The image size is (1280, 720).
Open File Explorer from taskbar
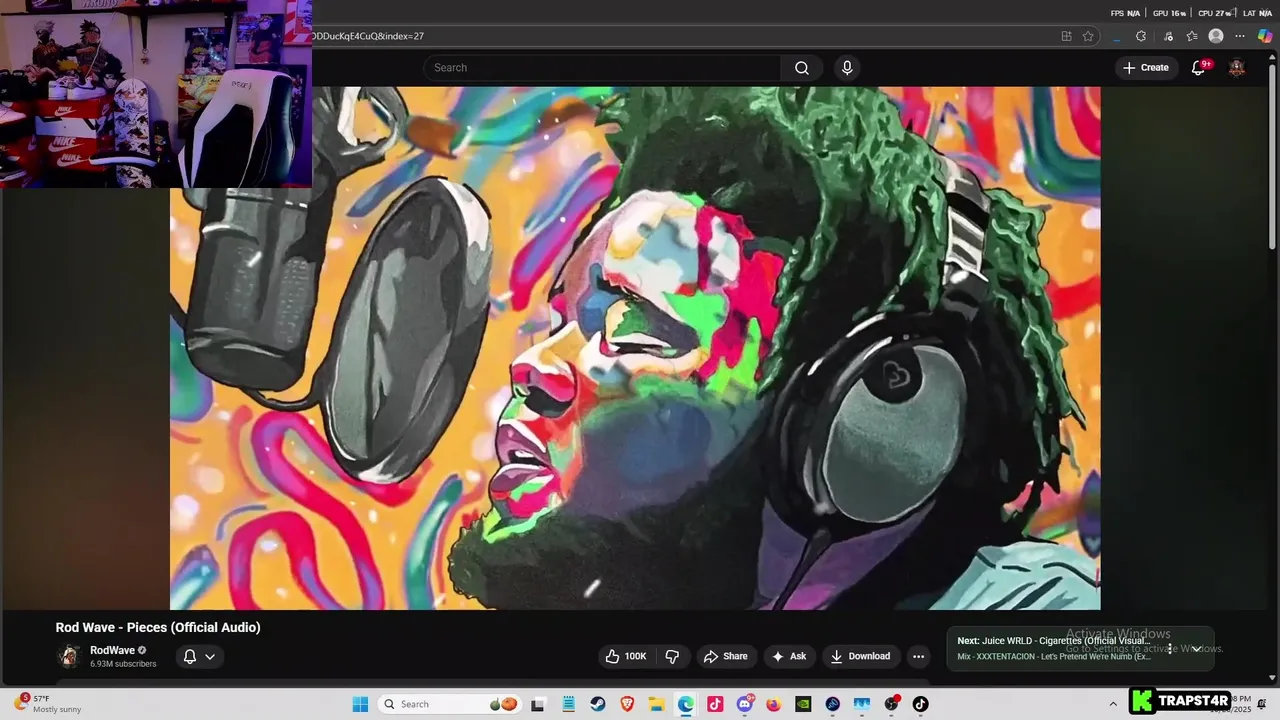pyautogui.click(x=656, y=704)
